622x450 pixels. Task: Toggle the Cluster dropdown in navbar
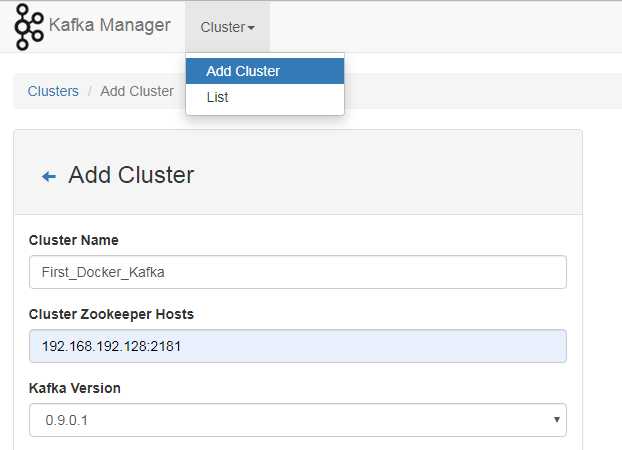228,27
